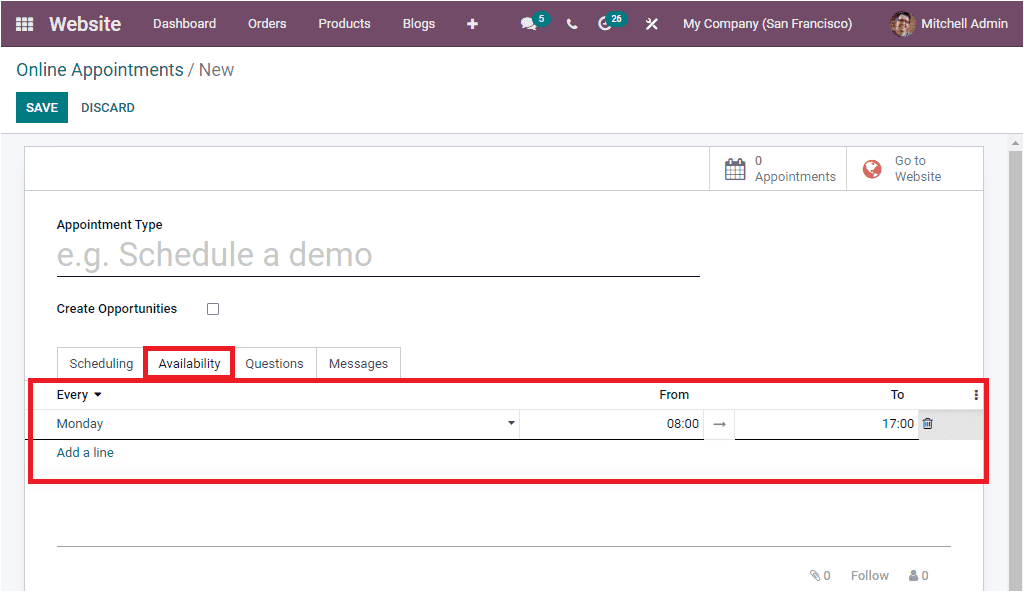
Task: Open the Monday weekday dropdown
Action: pos(510,423)
